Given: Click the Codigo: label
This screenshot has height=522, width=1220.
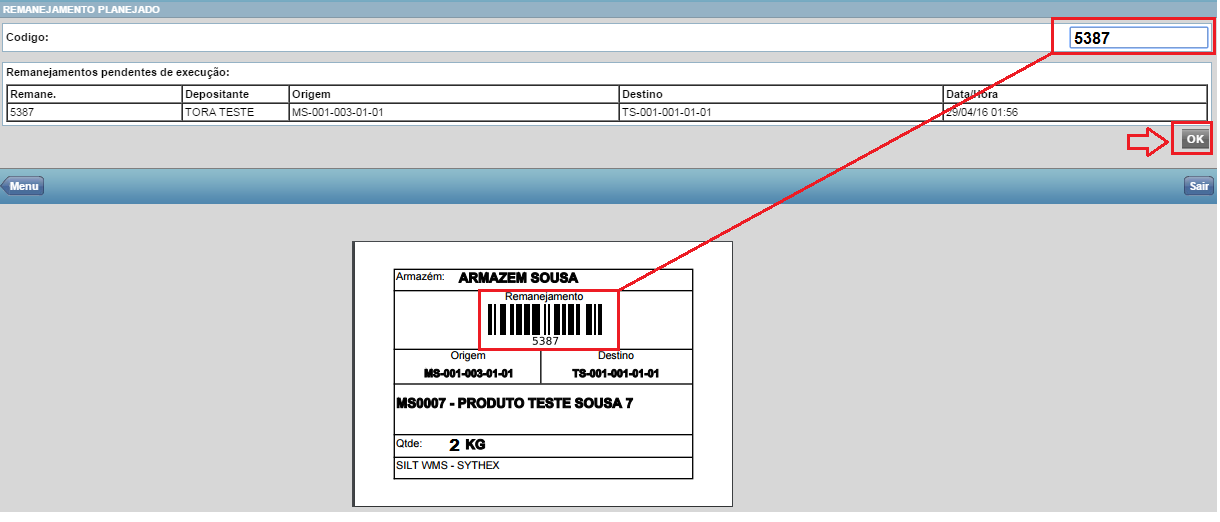Looking at the screenshot, I should [27, 37].
